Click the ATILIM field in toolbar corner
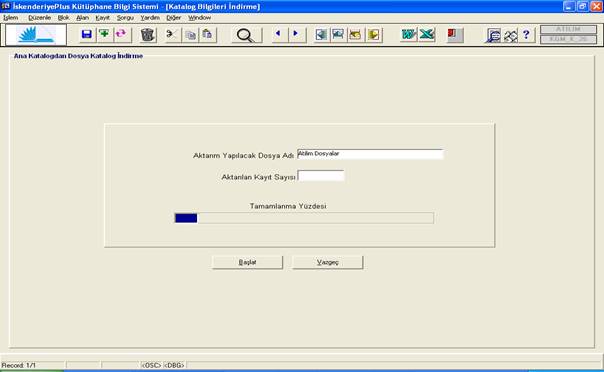Viewport: 604px width, 372px height. pos(569,29)
